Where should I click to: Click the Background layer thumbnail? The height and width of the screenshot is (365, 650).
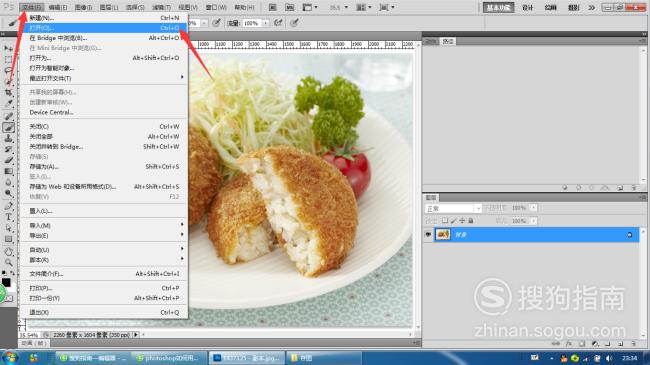[x=443, y=235]
